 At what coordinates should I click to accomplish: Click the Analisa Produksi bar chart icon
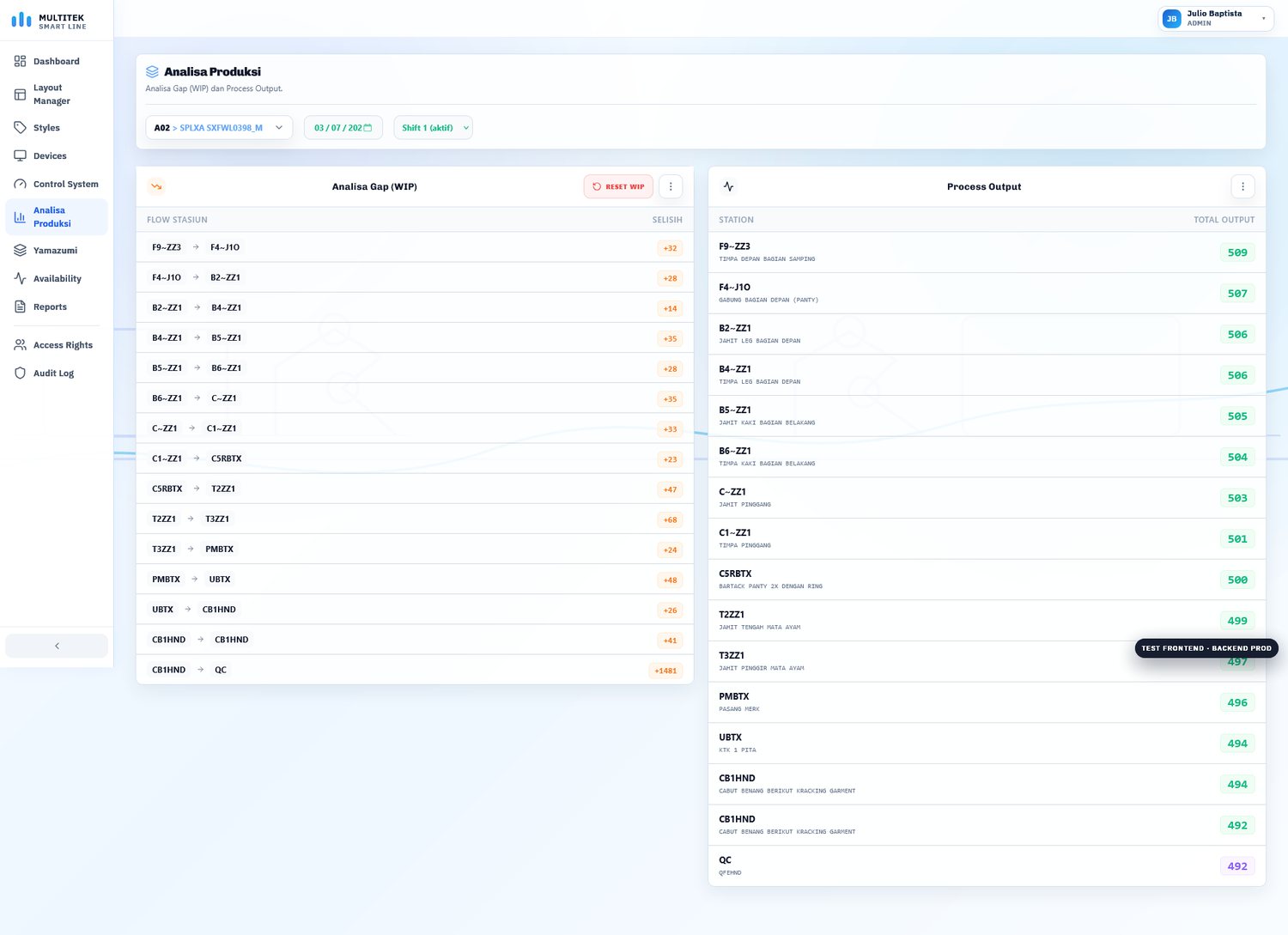click(x=20, y=217)
